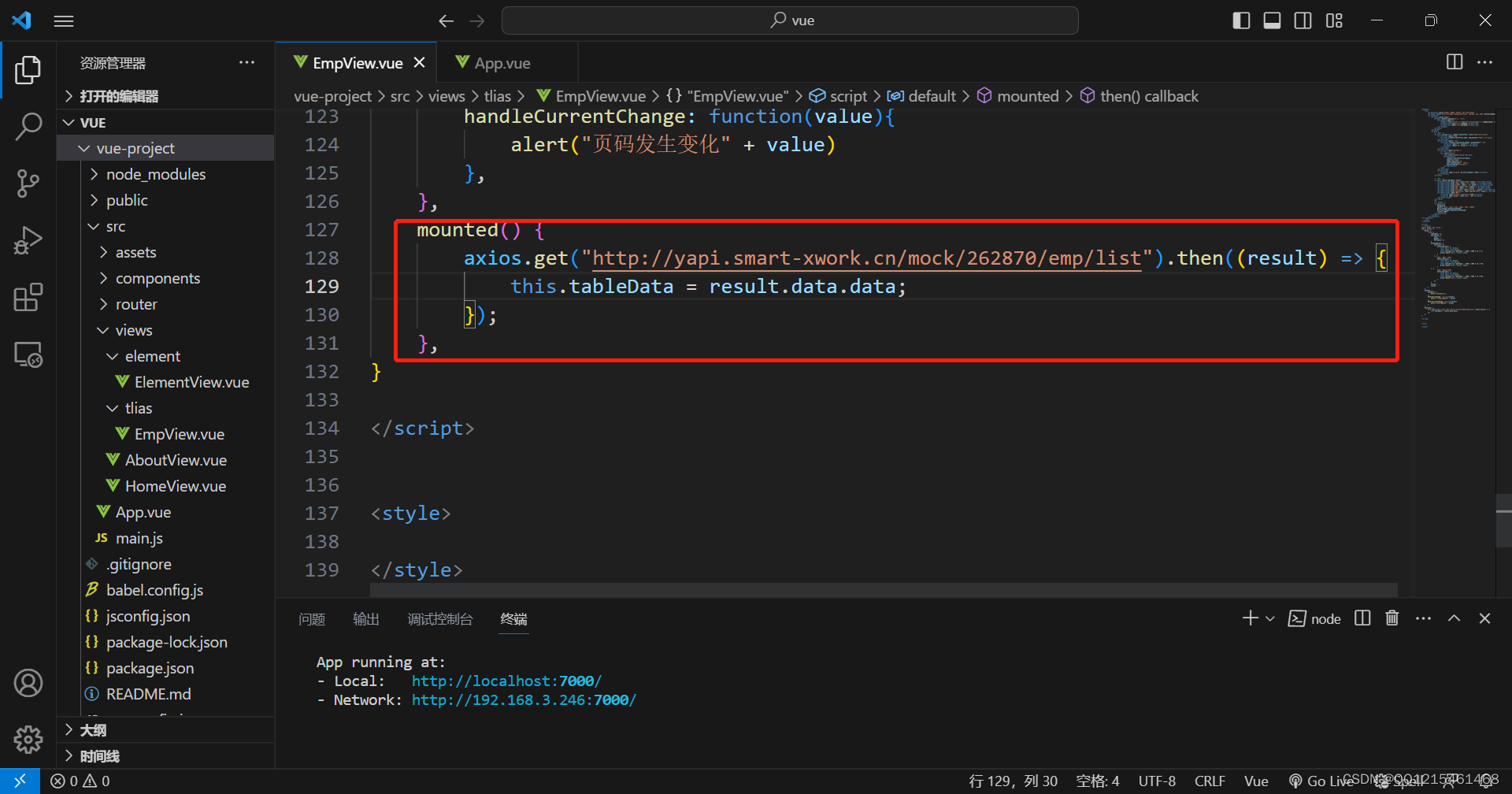Click the command center search box
Image resolution: width=1512 pixels, height=794 pixels.
click(x=790, y=20)
